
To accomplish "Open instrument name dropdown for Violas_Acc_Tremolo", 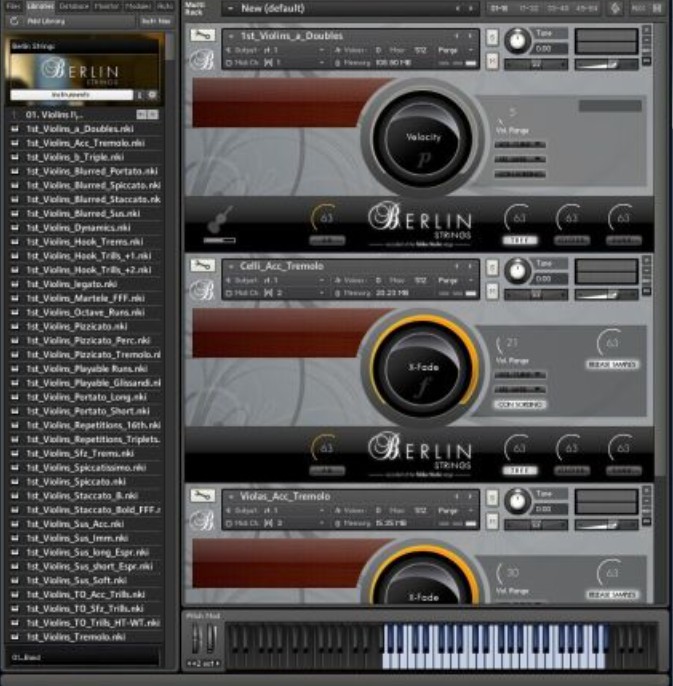I will [231, 497].
